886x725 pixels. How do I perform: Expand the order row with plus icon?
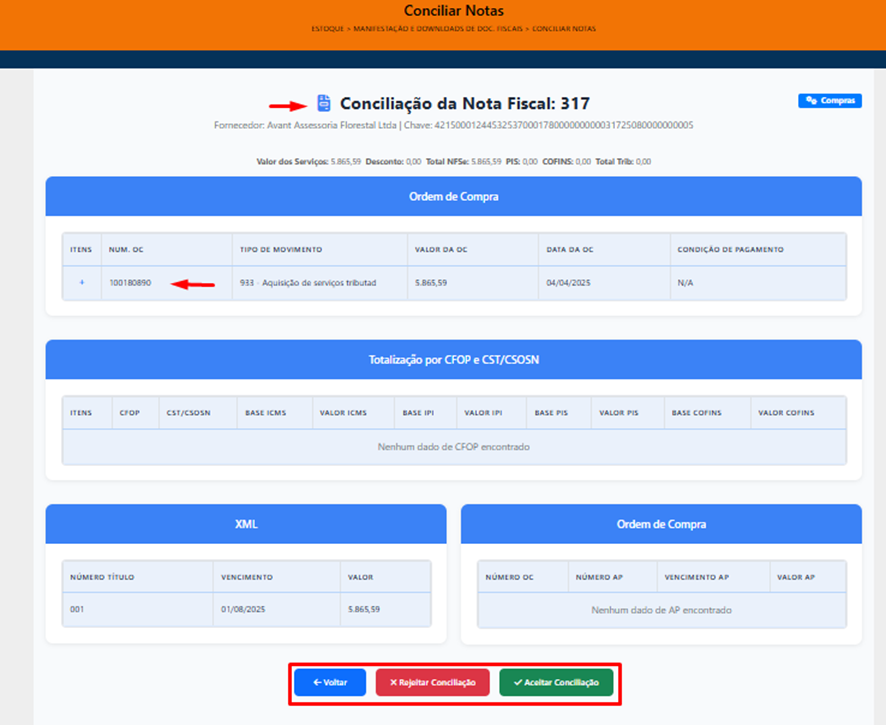[x=82, y=283]
